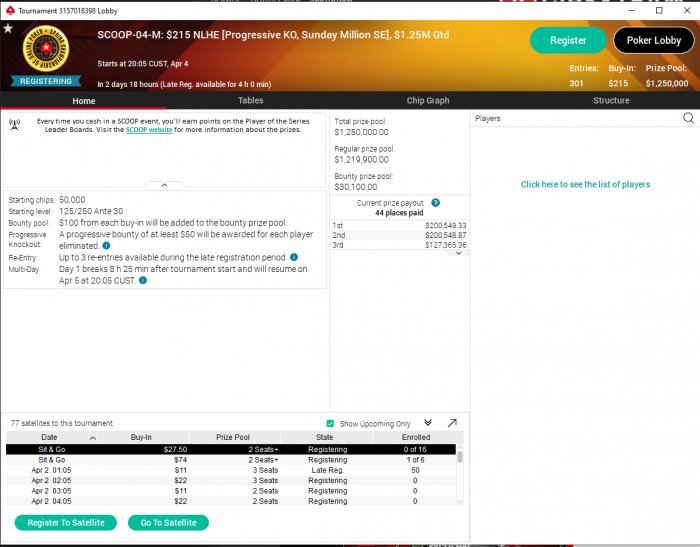Select satellite row Apr 2 01:05

coord(231,470)
